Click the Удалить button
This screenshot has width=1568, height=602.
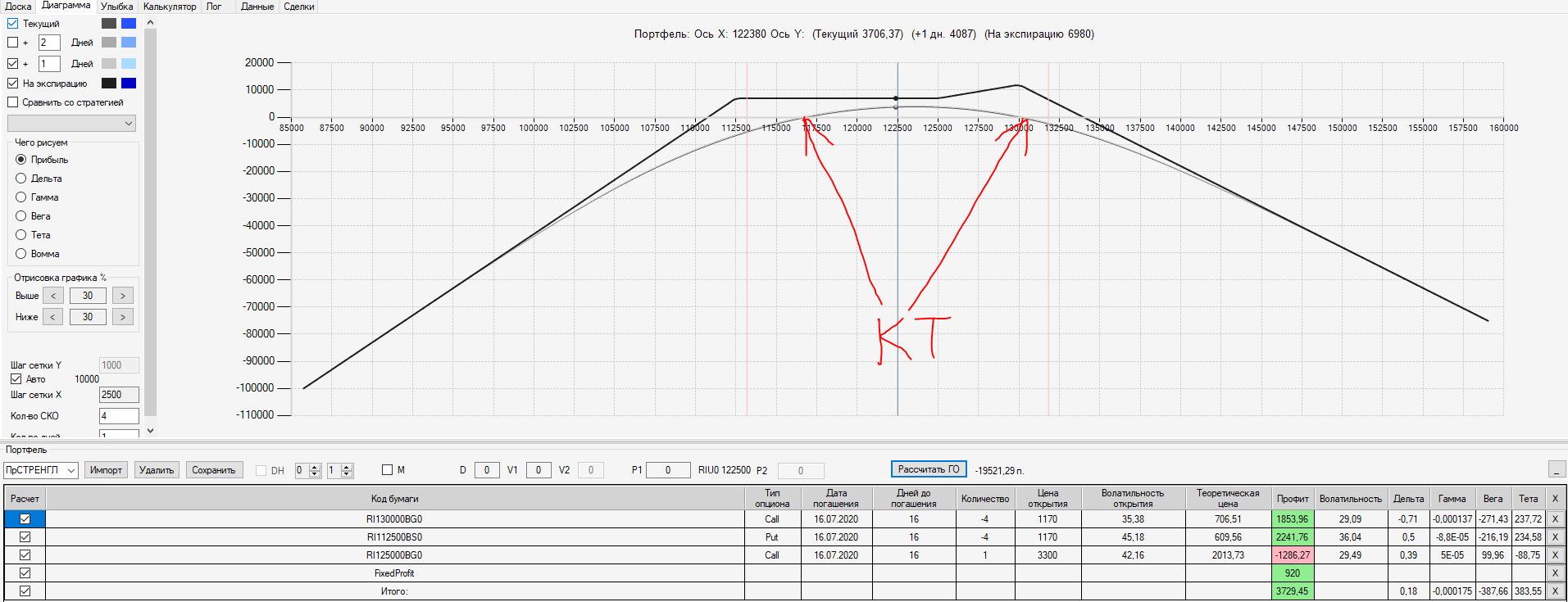157,470
